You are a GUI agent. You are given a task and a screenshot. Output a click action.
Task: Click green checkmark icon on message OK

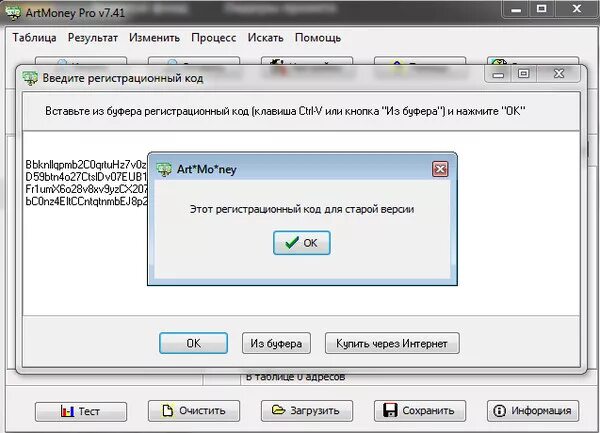[x=292, y=243]
